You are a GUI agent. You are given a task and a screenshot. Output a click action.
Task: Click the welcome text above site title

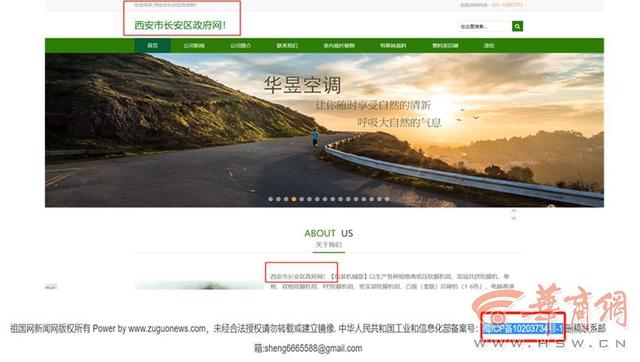(x=165, y=5)
